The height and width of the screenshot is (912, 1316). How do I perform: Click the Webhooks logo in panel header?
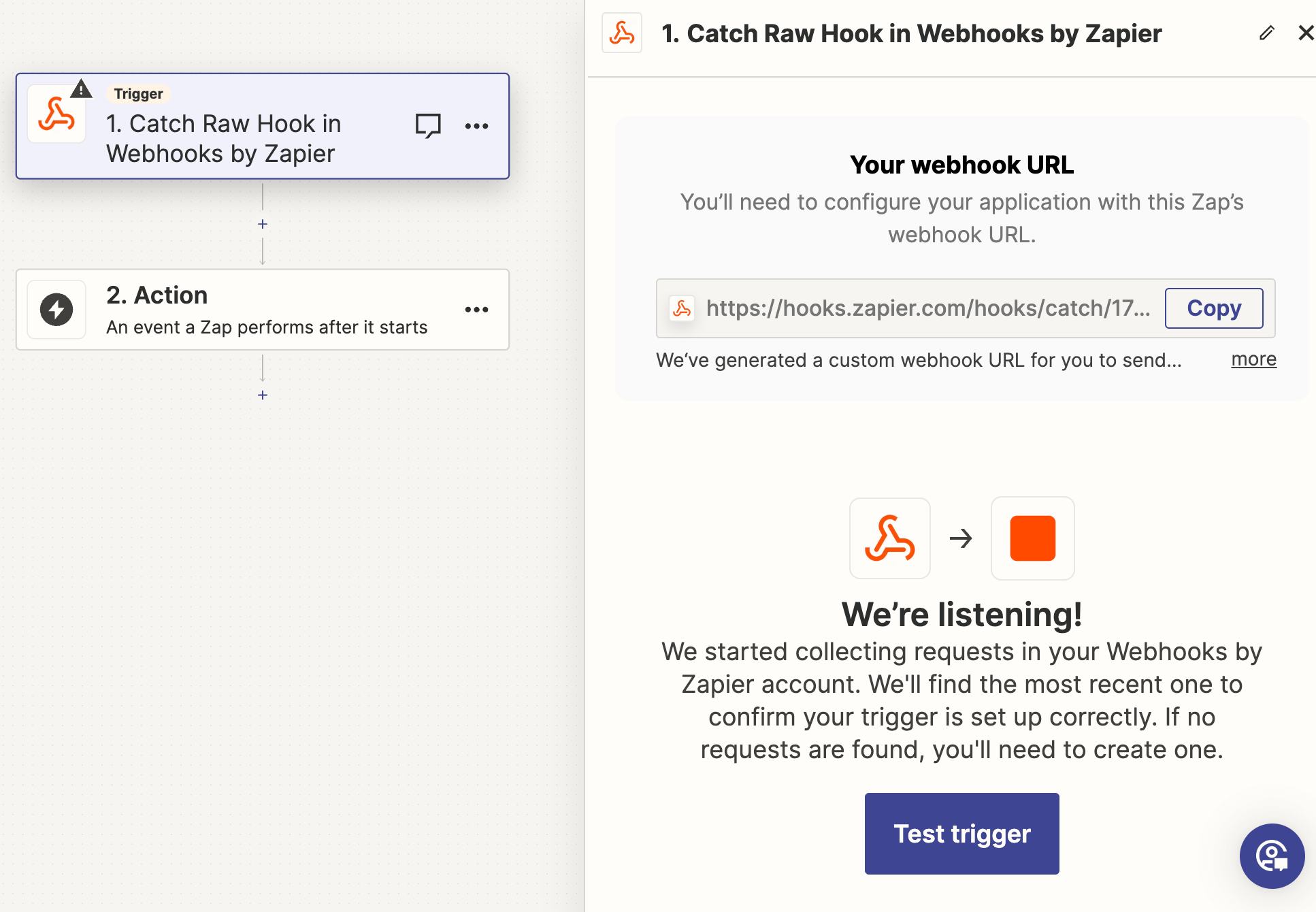click(622, 33)
